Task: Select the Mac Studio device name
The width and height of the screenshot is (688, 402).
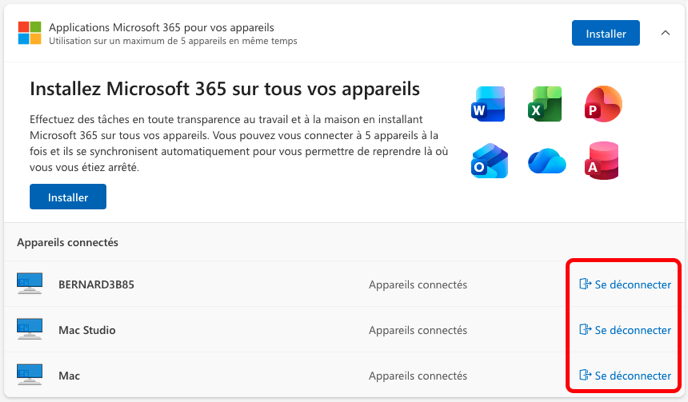Action: (x=87, y=330)
